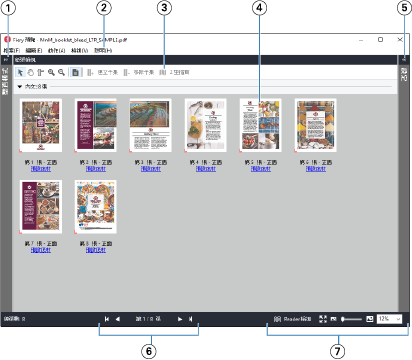Viewport: 412px width, 360px height.
Task: Toggle the sheet content view button
Action: pyautogui.click(x=76, y=72)
